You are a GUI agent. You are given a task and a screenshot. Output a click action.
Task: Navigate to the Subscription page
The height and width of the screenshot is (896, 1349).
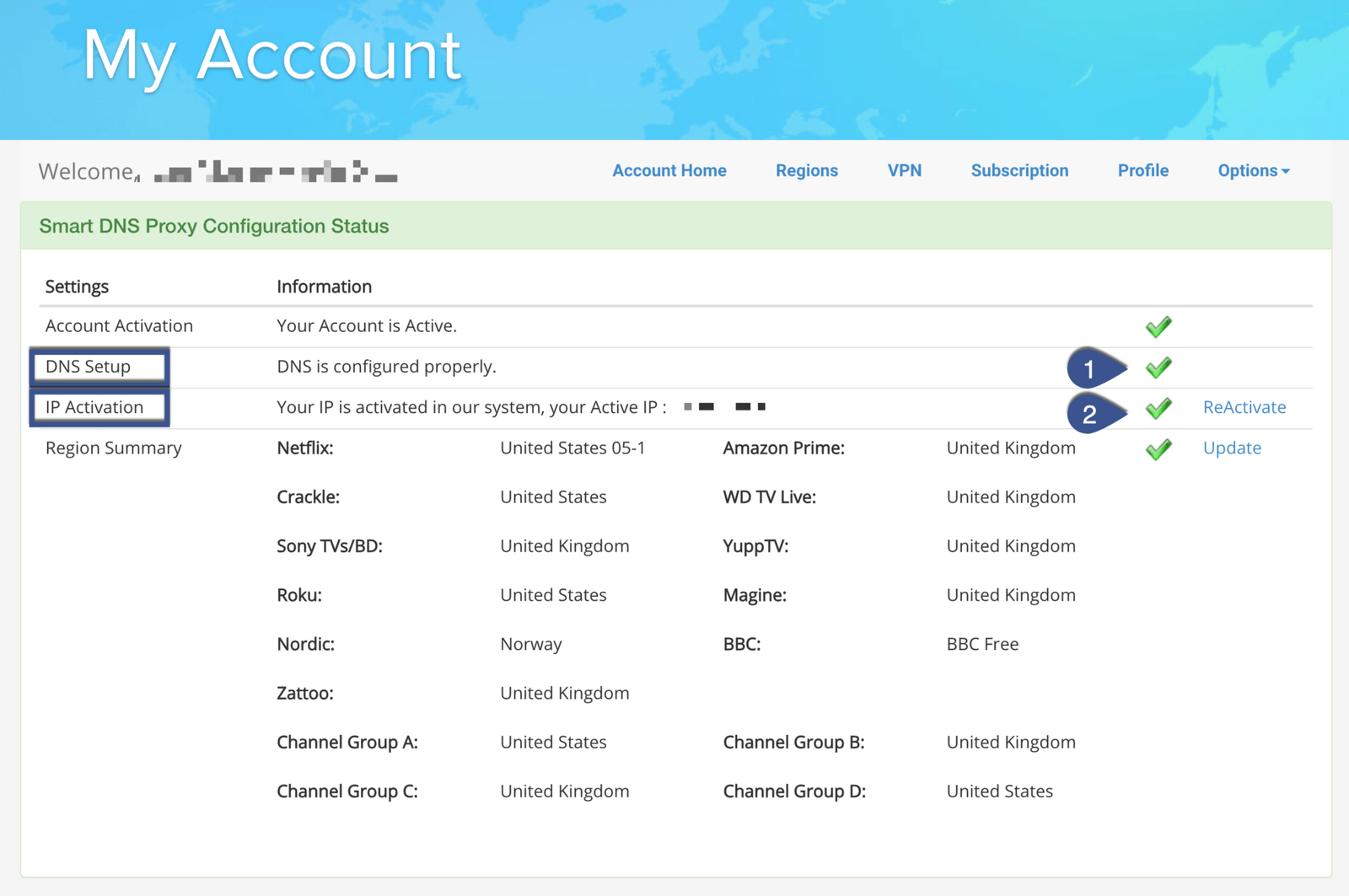[x=1018, y=171]
